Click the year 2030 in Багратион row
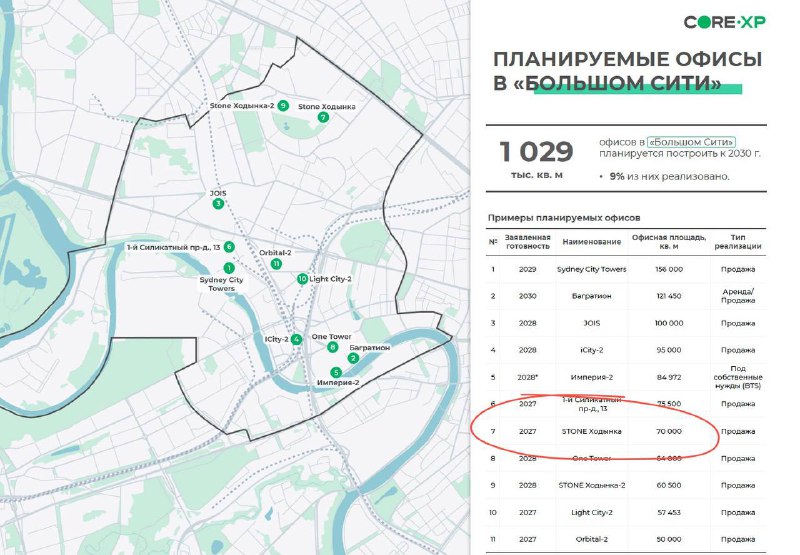This screenshot has height=555, width=800. 528,296
